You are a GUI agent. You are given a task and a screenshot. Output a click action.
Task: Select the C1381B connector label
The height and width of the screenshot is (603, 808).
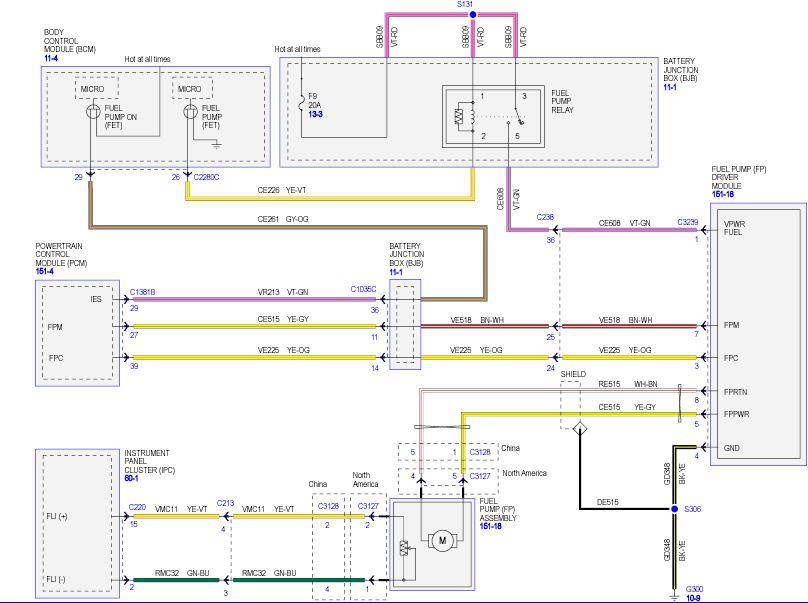142,292
